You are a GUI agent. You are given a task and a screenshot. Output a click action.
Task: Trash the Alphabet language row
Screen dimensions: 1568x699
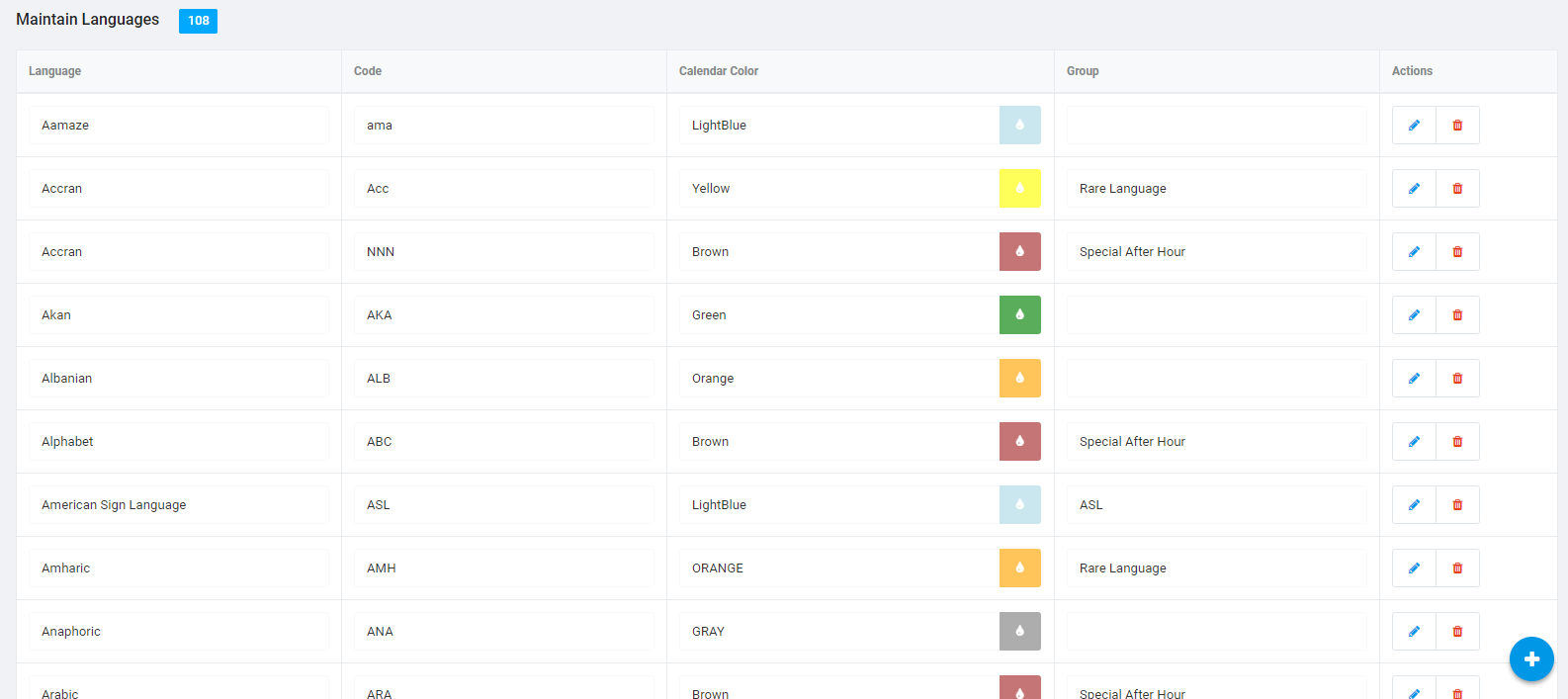click(1457, 442)
